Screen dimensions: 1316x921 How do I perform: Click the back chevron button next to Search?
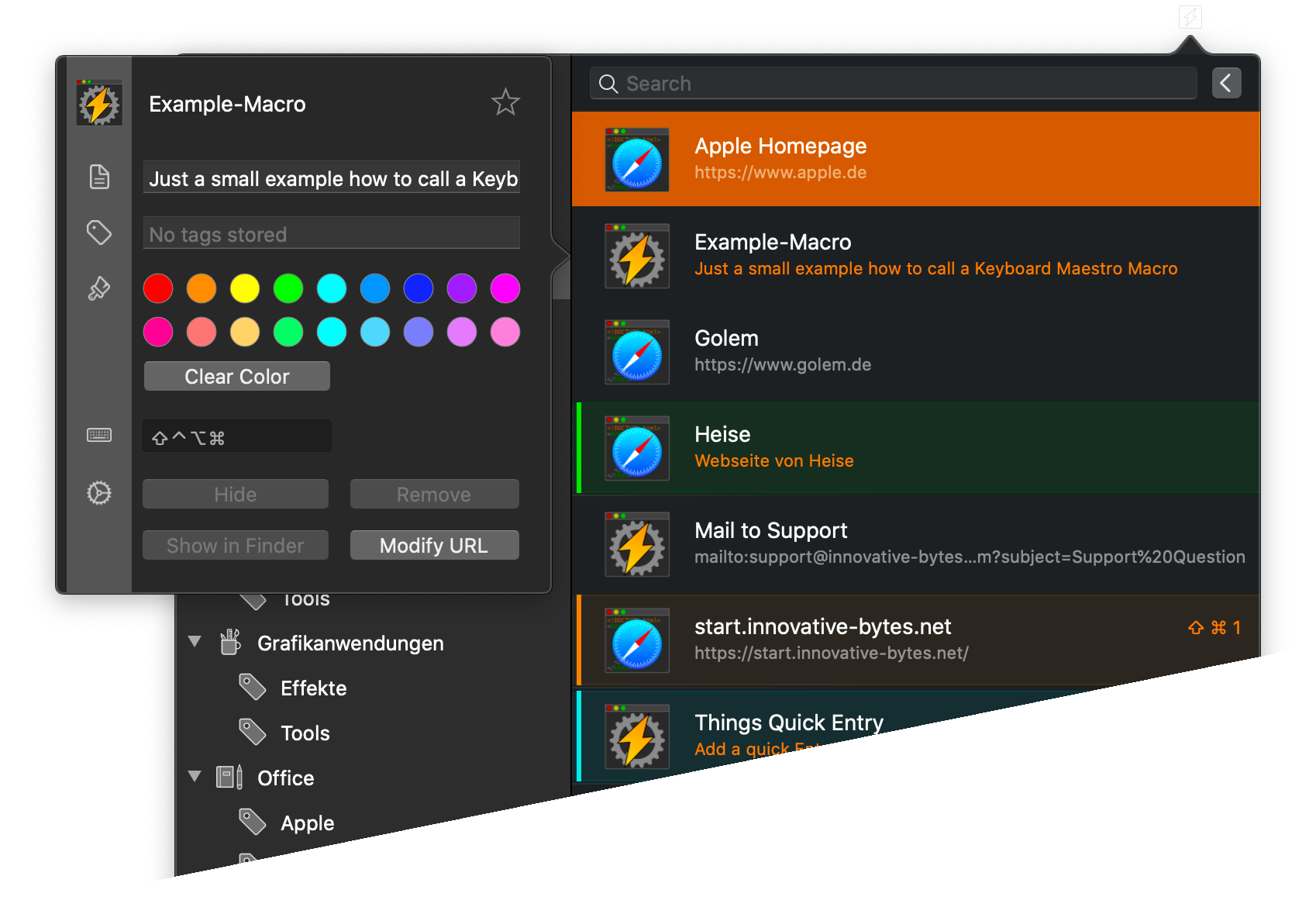click(x=1227, y=83)
